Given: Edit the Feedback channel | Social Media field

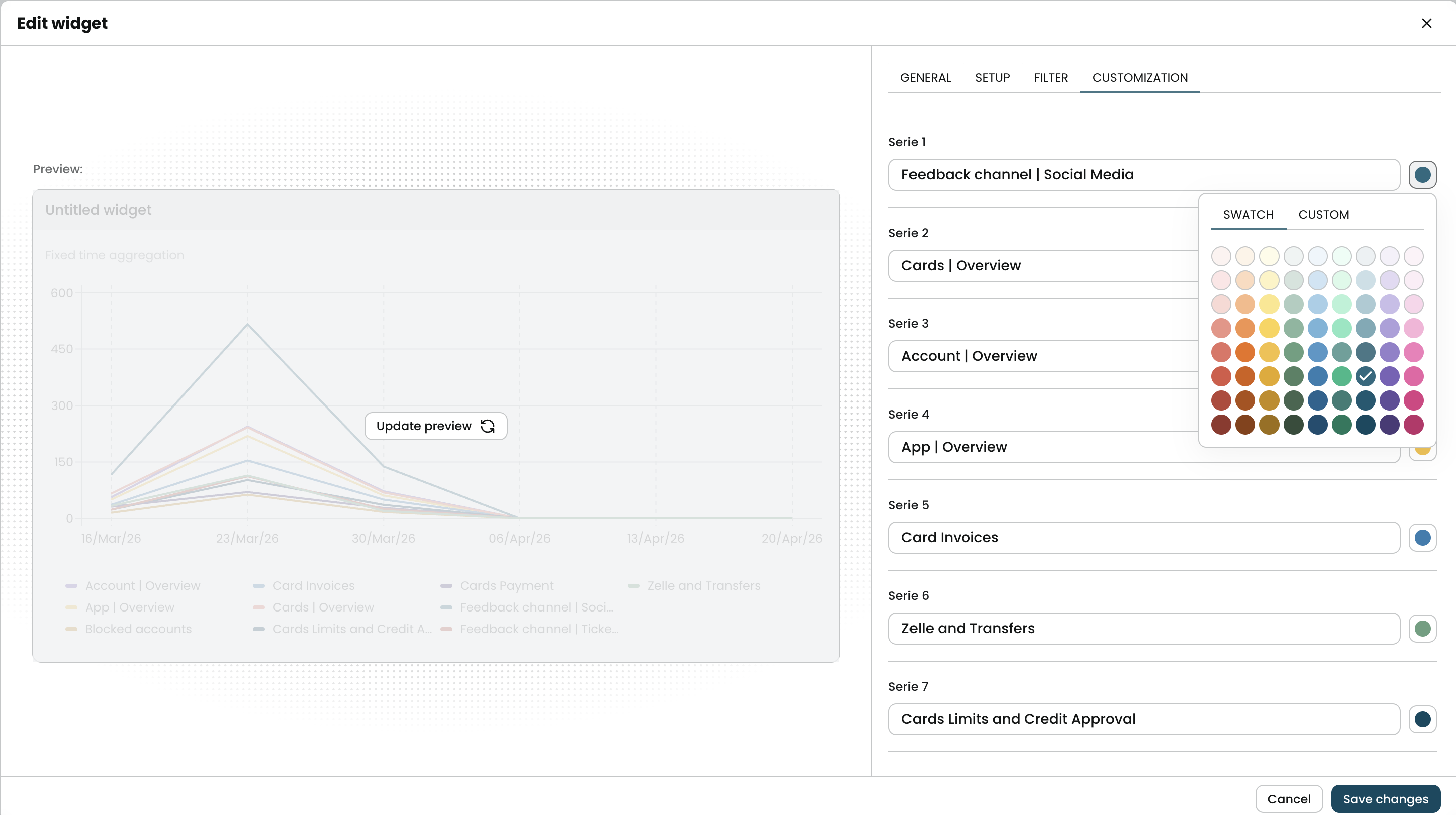Looking at the screenshot, I should (x=1144, y=174).
